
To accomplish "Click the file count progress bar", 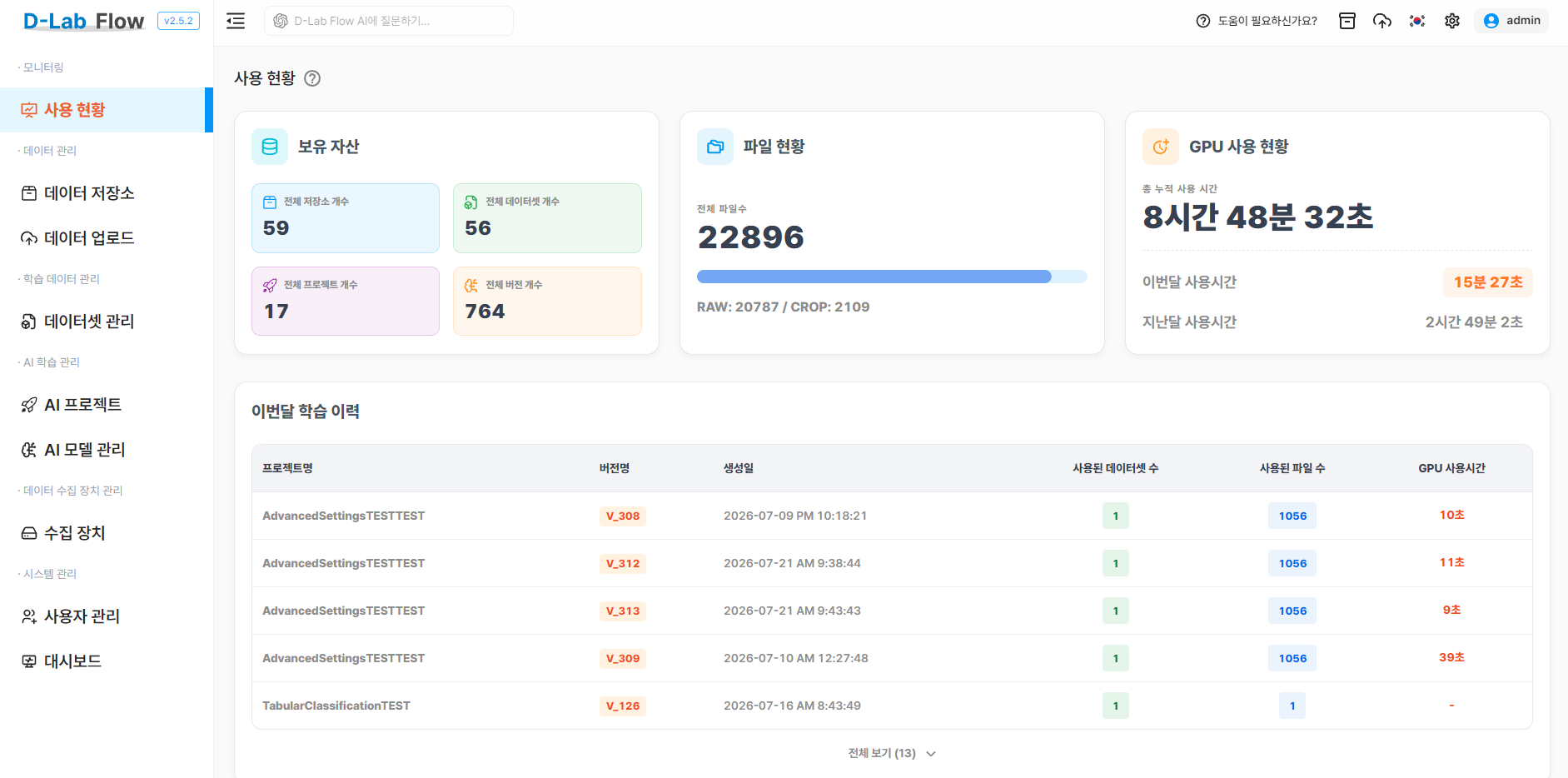I will 892,277.
